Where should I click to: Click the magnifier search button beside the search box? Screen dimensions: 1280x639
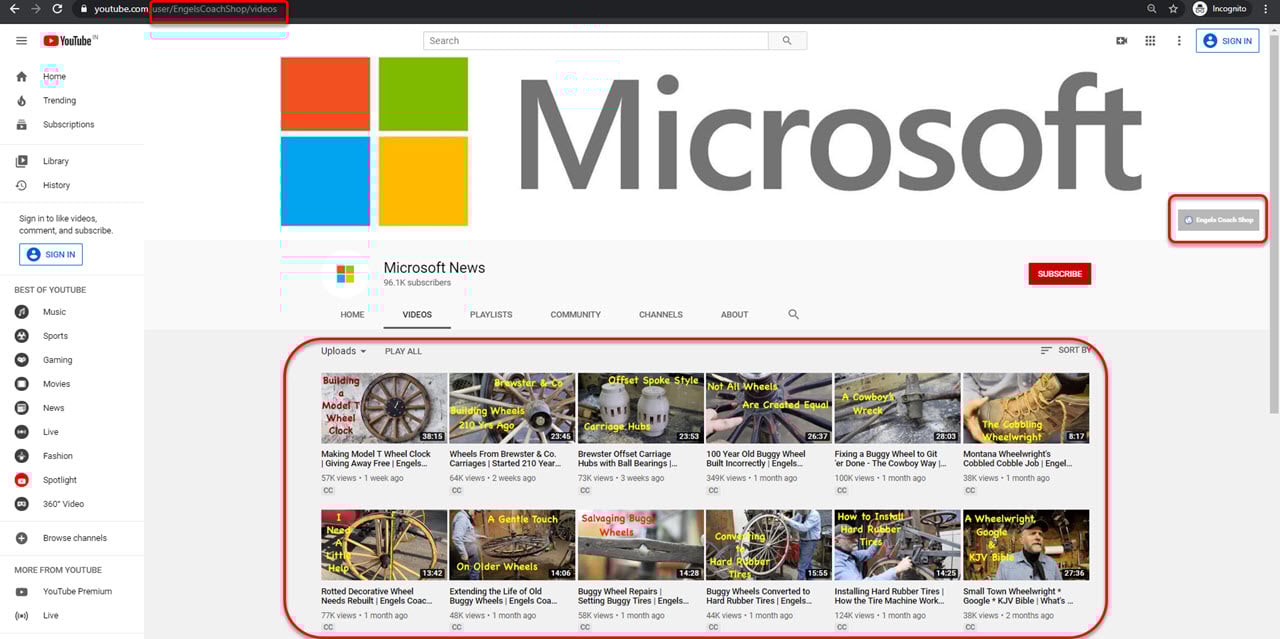787,41
